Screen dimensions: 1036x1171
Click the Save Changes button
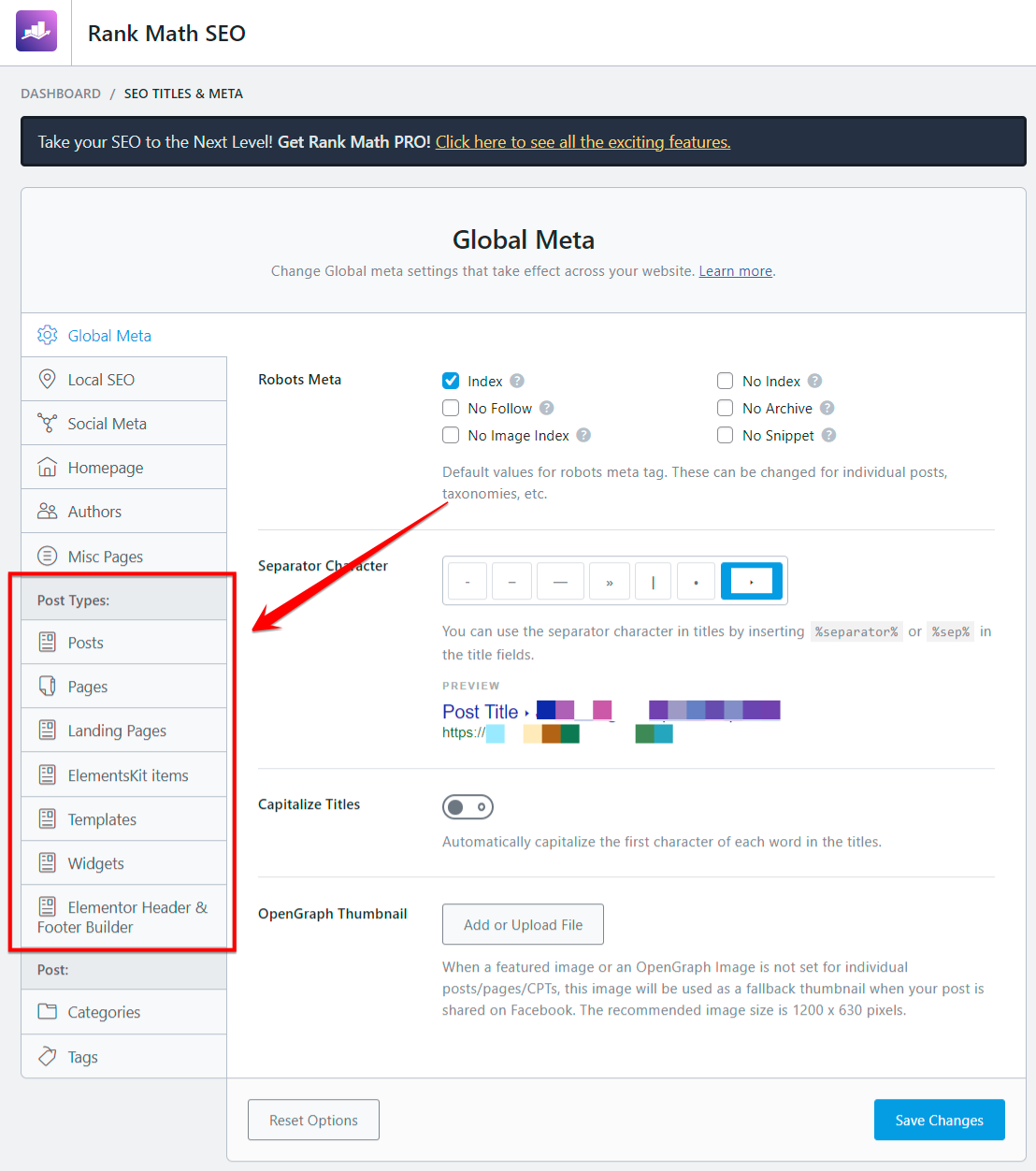tap(939, 1120)
